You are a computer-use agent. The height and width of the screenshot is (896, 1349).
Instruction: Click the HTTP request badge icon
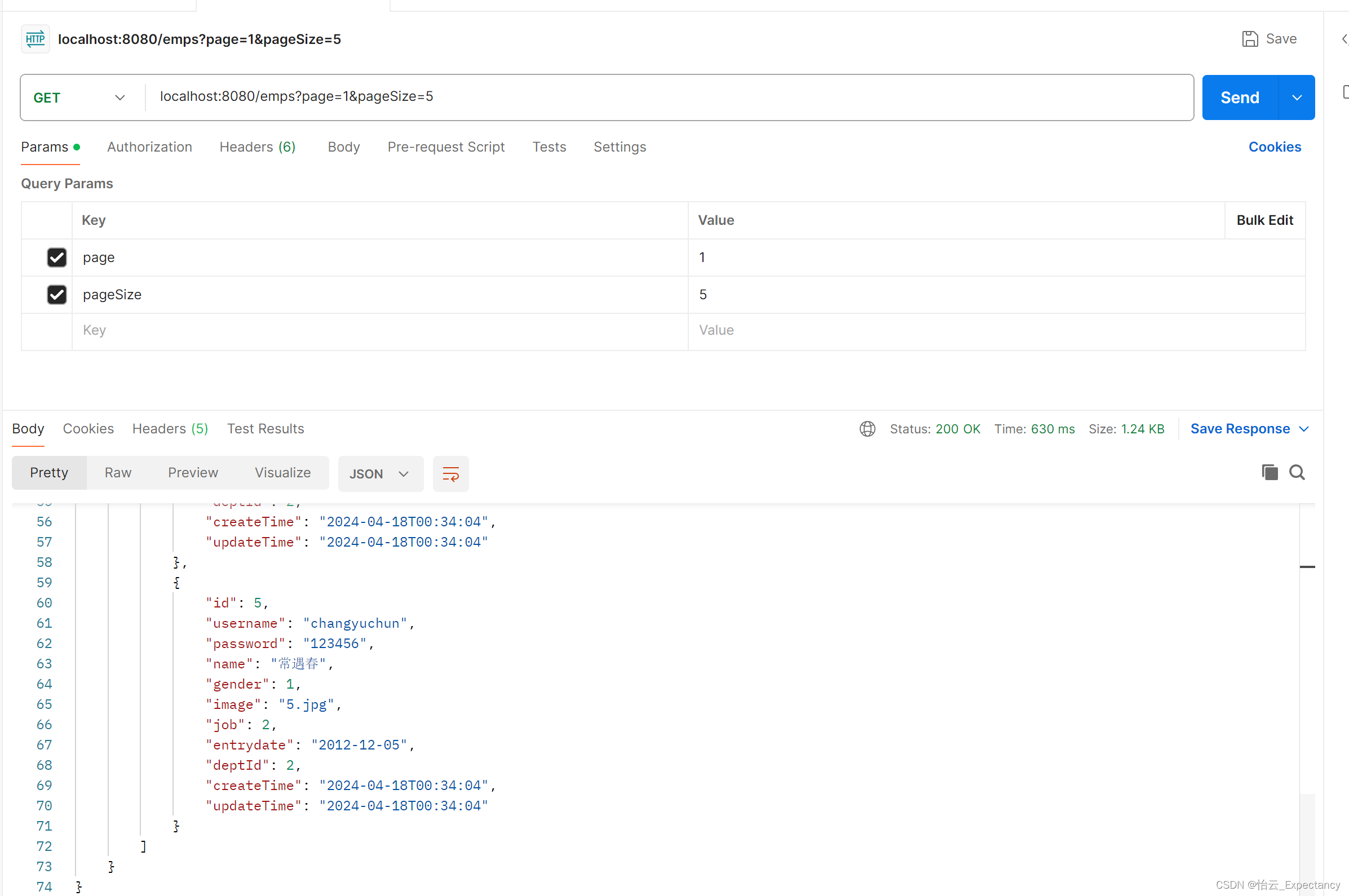(x=35, y=39)
